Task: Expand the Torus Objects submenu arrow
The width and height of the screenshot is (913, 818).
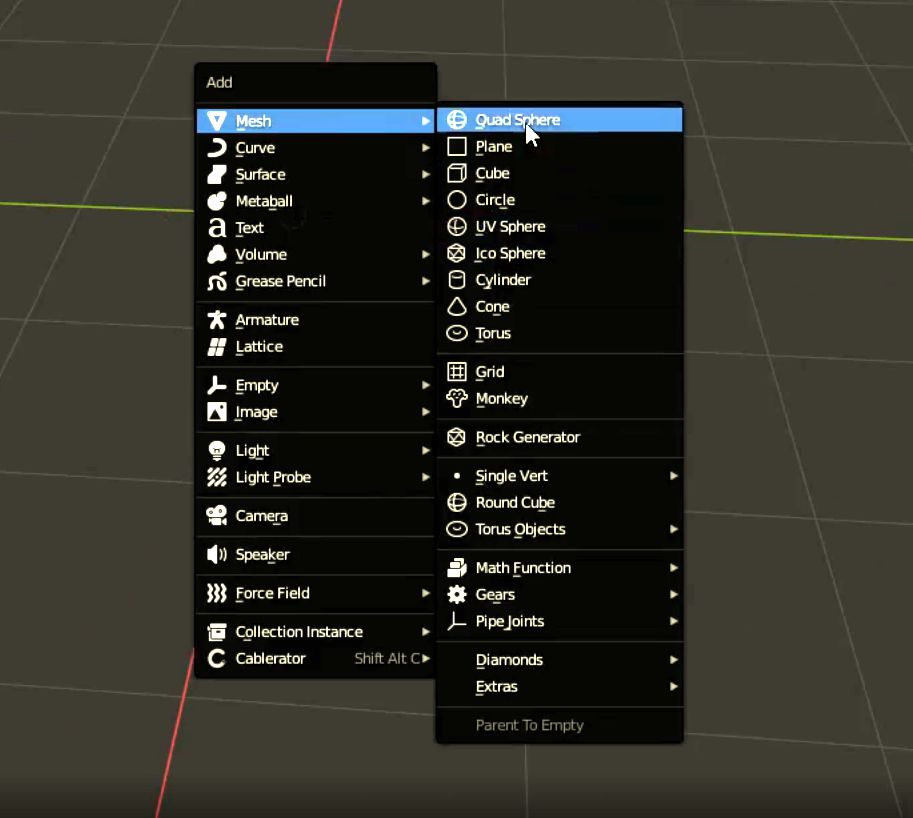Action: tap(674, 529)
